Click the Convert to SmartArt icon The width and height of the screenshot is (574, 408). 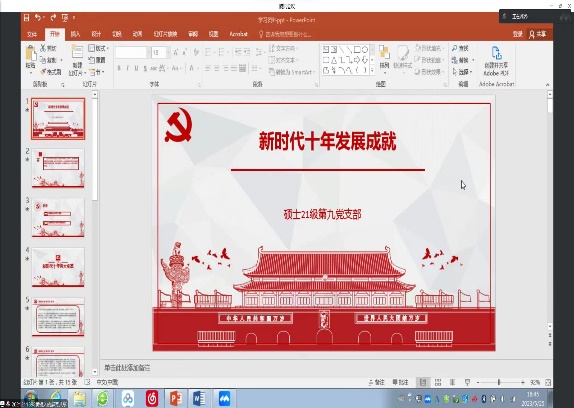[272, 72]
